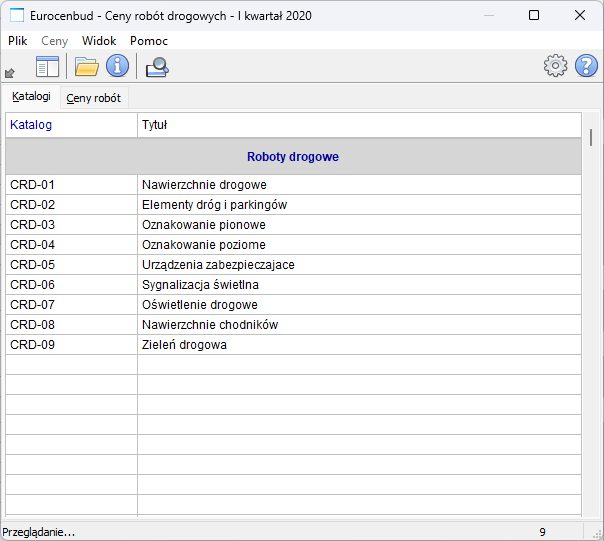Select the Katalogi tab
604x541 pixels.
(x=31, y=98)
